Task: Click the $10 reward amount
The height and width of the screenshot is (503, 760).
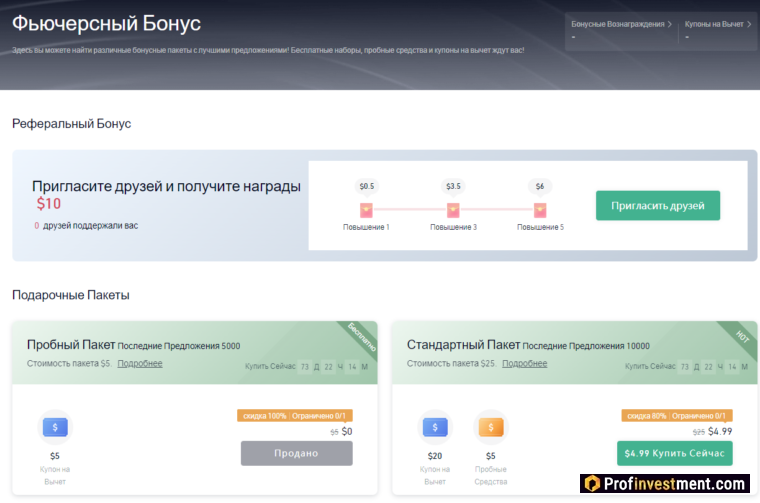Action: (49, 204)
